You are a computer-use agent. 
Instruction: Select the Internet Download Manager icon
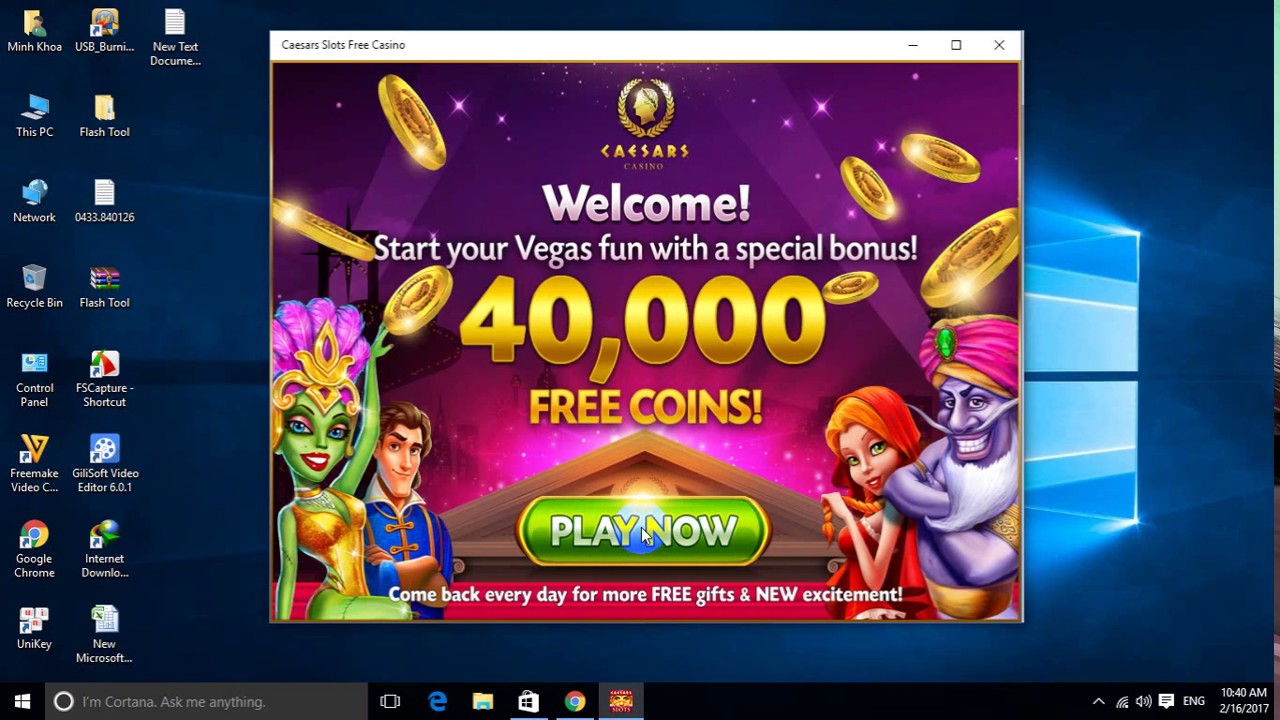coord(105,550)
